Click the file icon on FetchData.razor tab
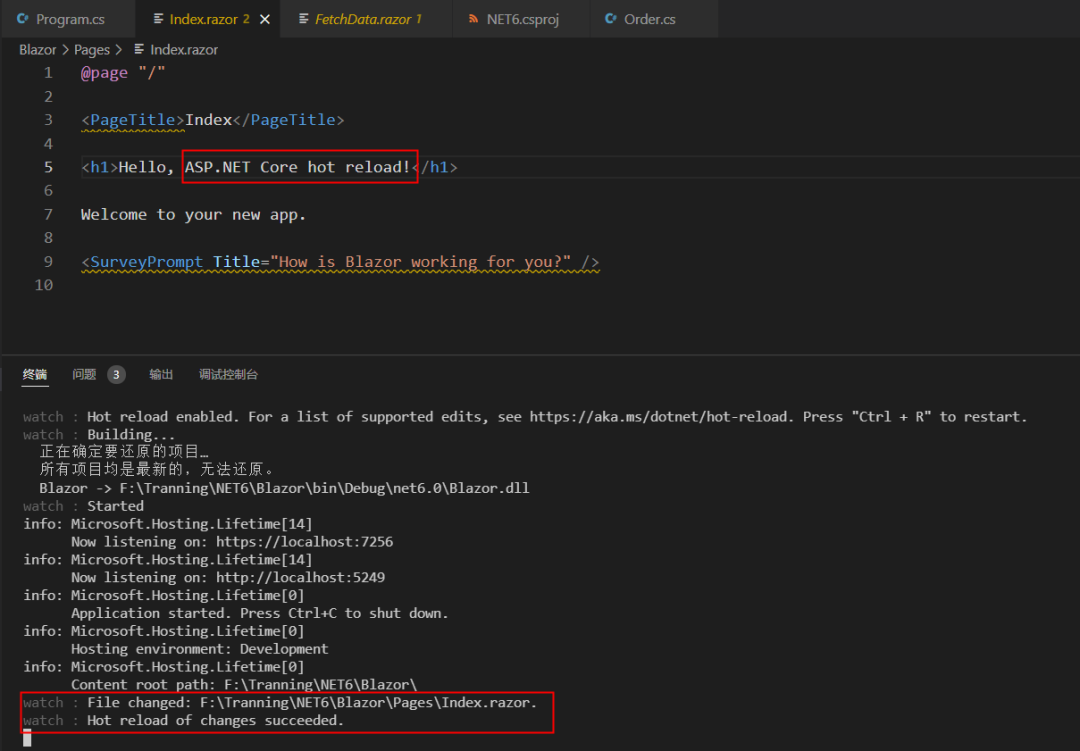Viewport: 1080px width, 751px height. click(304, 19)
